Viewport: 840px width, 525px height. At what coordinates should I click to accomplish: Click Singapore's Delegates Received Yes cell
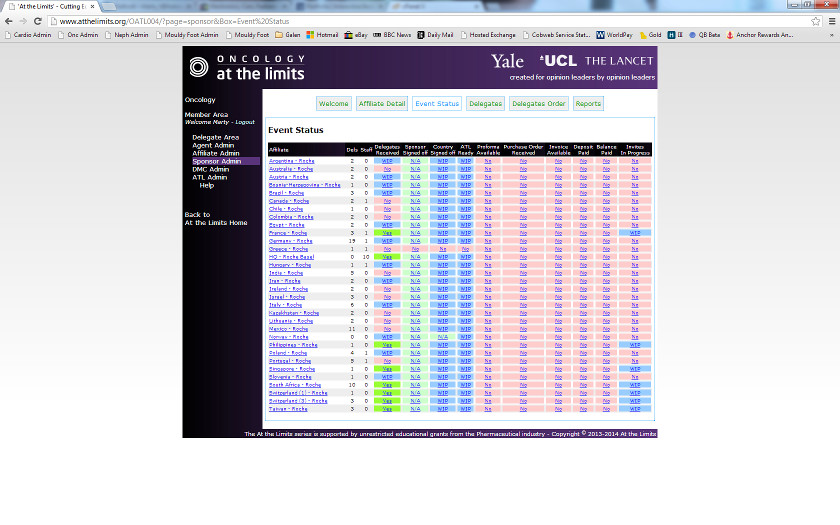[387, 369]
